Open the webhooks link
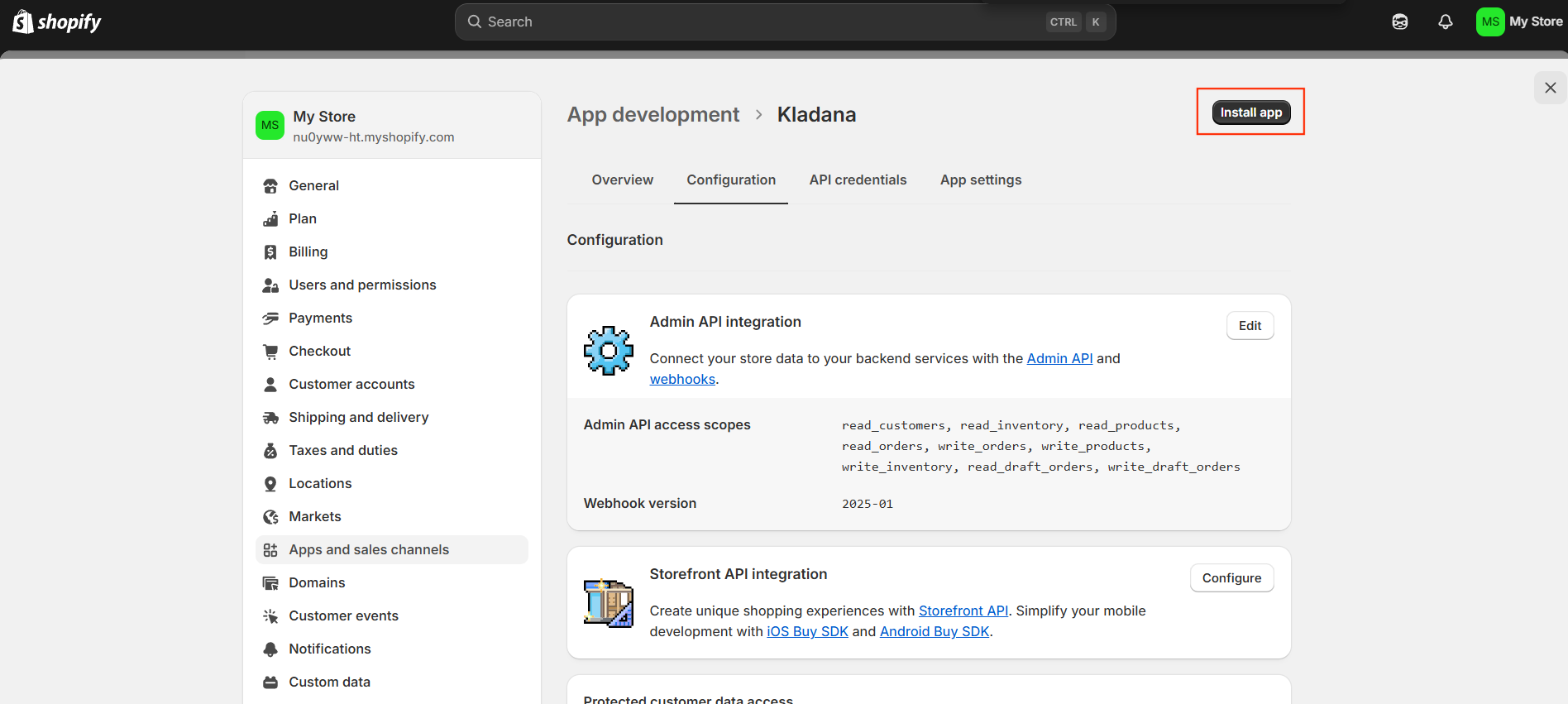The width and height of the screenshot is (1568, 704). pyautogui.click(x=682, y=379)
